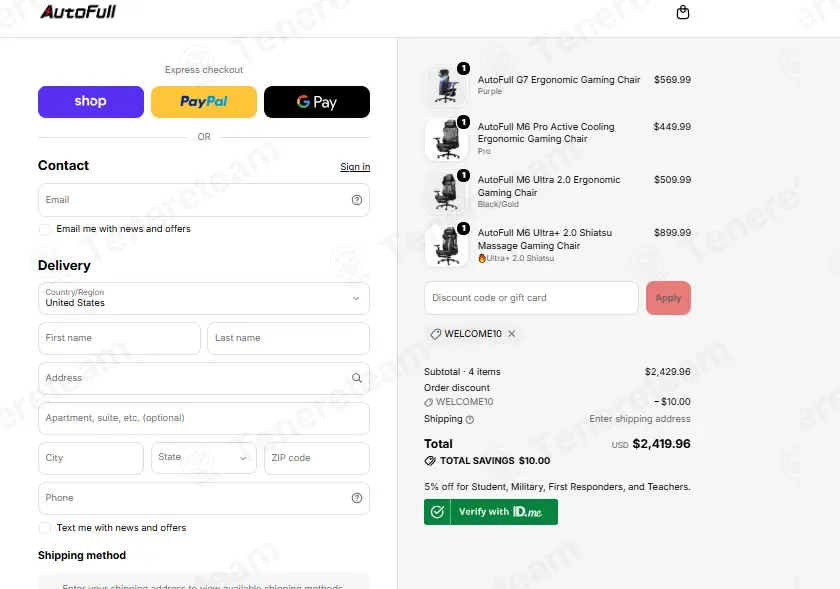
Task: Open the shopping bag cart icon
Action: (x=682, y=12)
